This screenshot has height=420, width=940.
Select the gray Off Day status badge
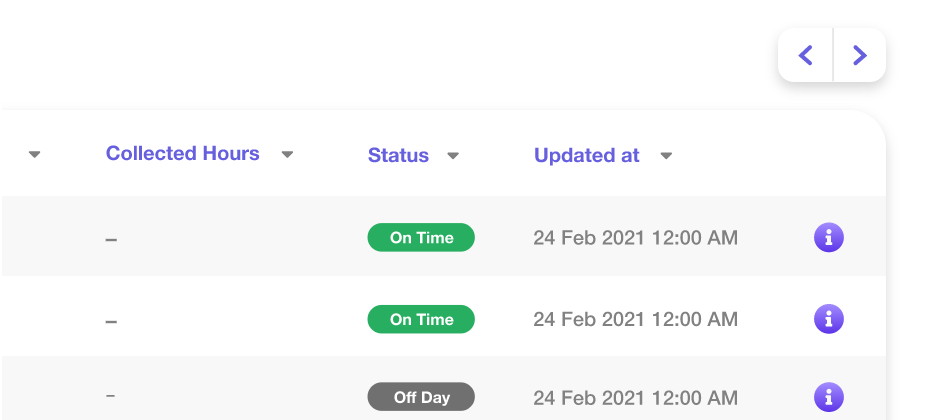coord(421,397)
